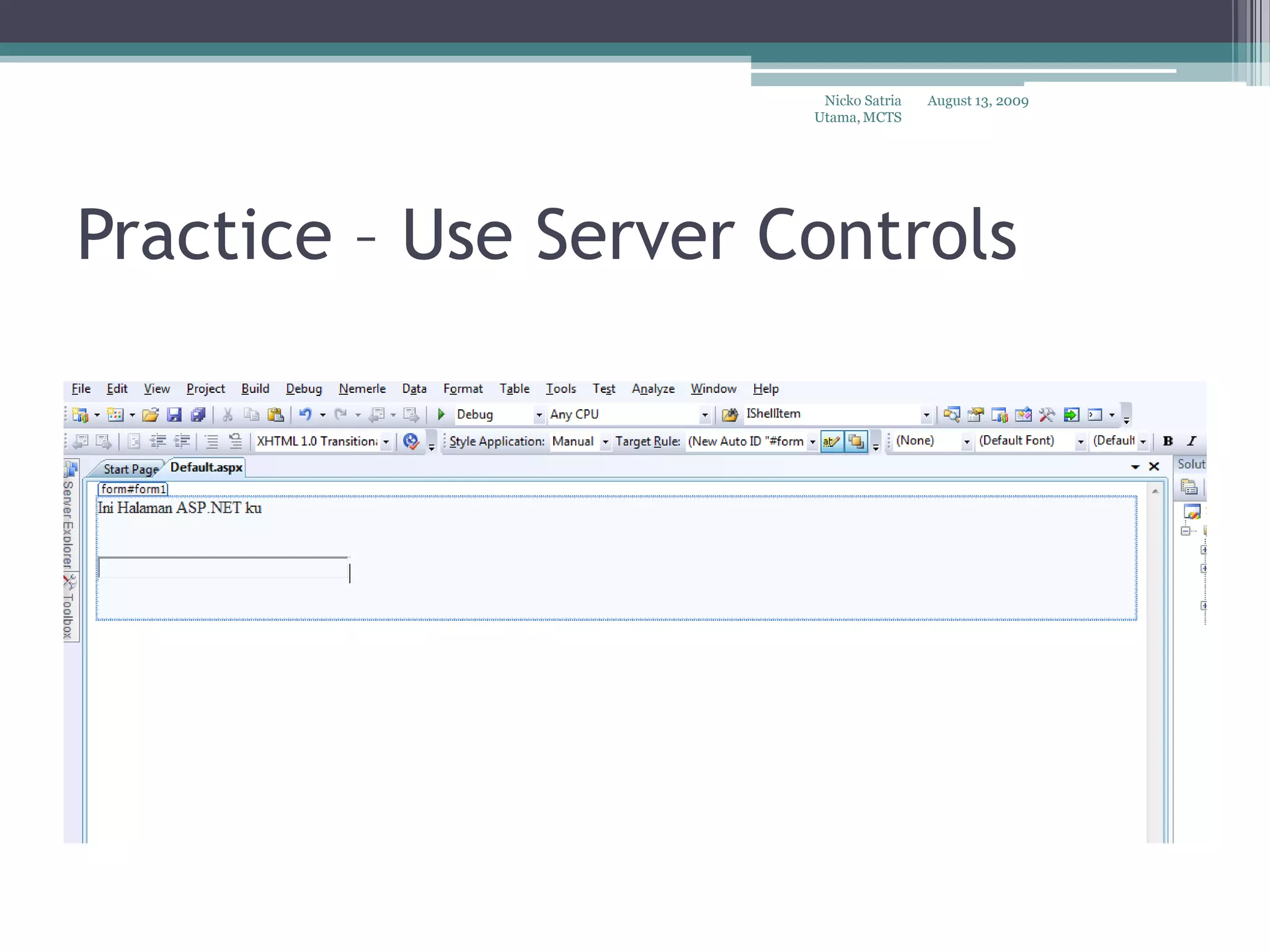Start debugging with the green play icon
Screen dimensions: 1270x952
(441, 414)
